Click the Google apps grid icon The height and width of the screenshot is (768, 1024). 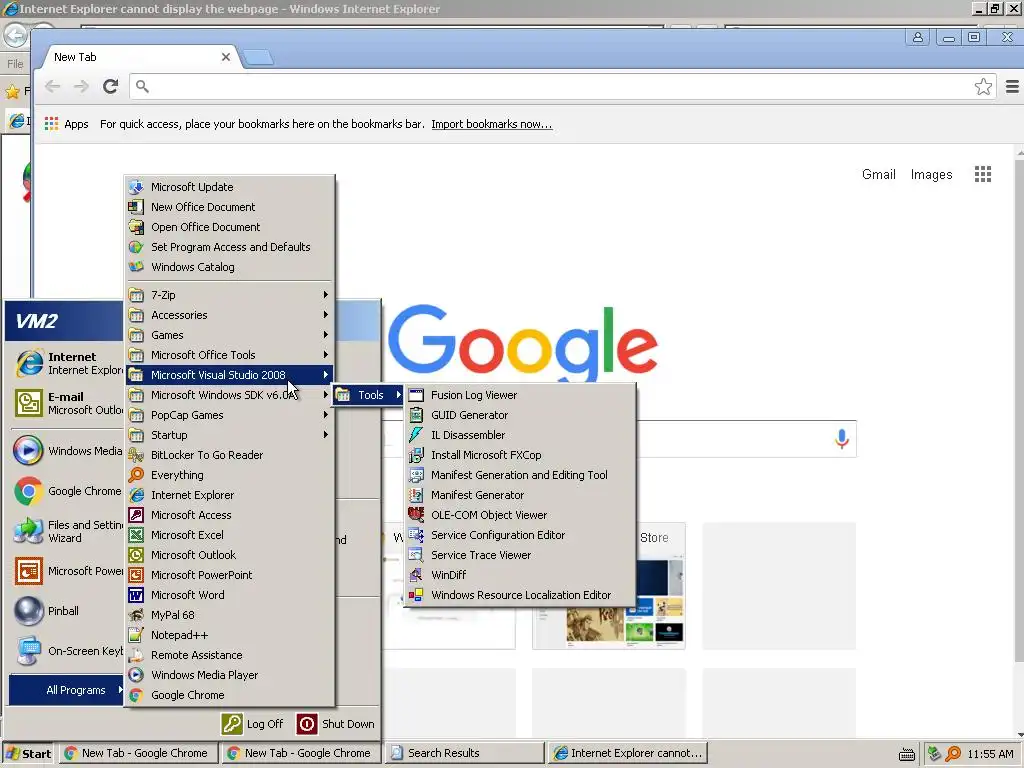click(983, 174)
